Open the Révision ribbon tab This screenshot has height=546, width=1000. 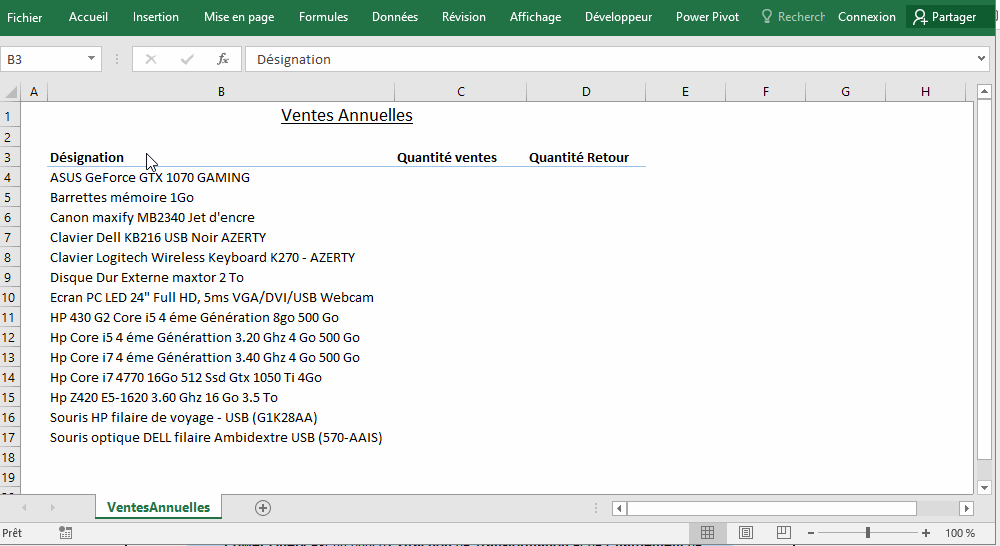(x=464, y=17)
